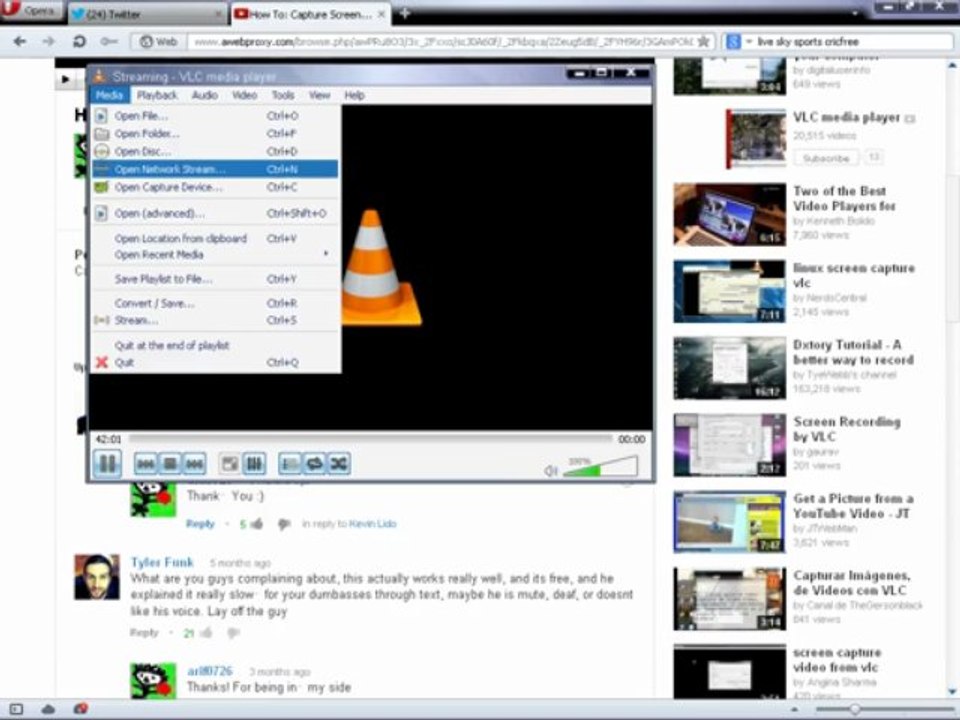Stop playback with VLC stop button
Viewport: 960px width, 720px height.
[x=170, y=464]
